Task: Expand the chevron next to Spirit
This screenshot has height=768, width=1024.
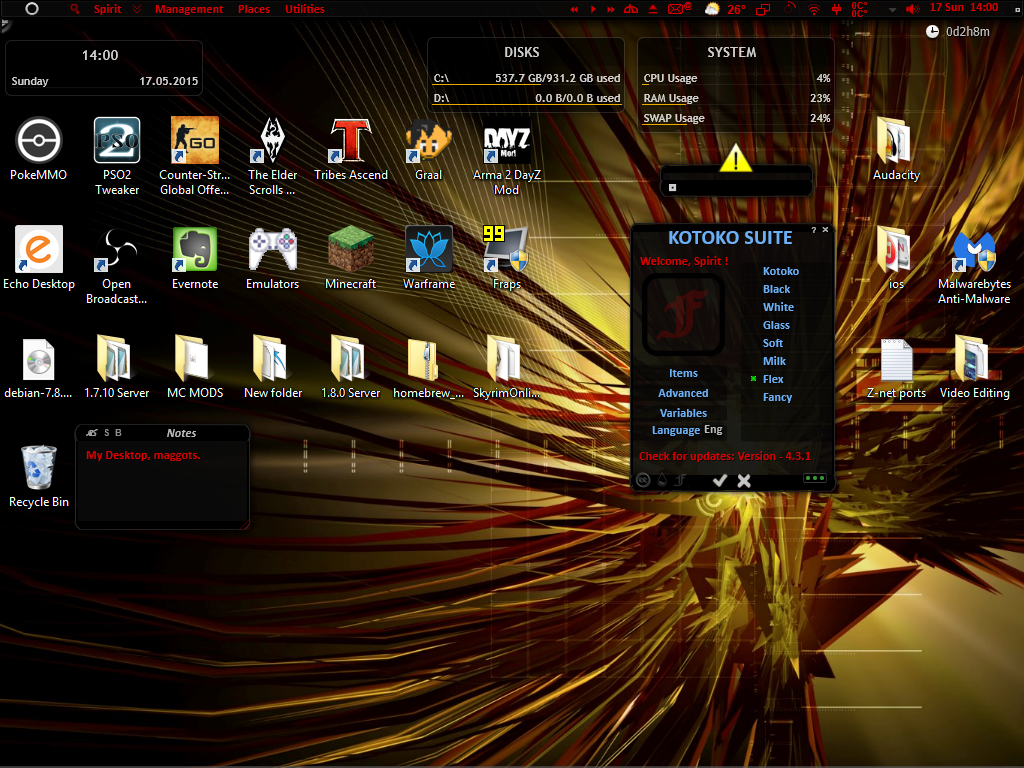Action: tap(136, 9)
